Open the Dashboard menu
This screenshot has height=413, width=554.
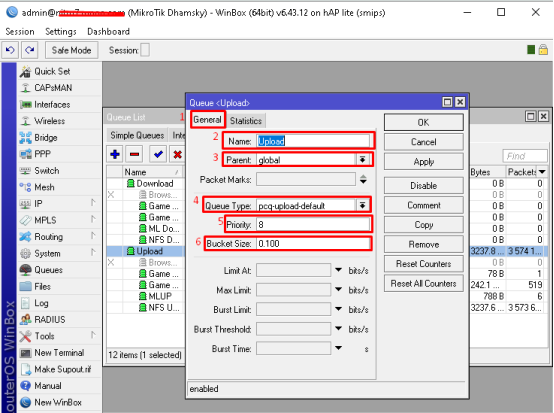coord(108,32)
